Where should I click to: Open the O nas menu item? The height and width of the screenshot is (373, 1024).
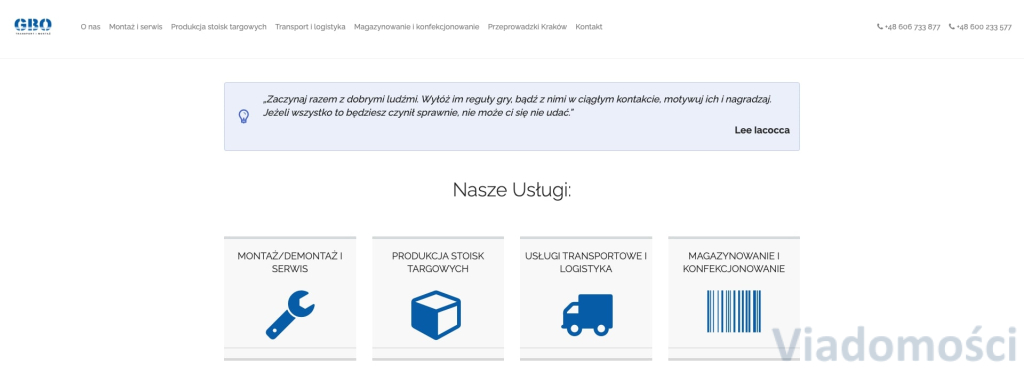pyautogui.click(x=90, y=27)
